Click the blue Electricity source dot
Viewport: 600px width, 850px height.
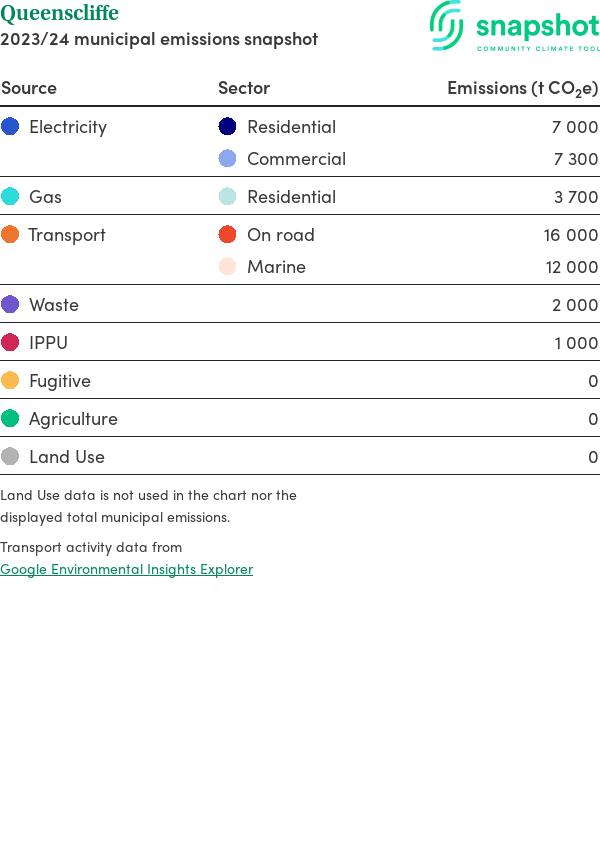click(x=10, y=127)
